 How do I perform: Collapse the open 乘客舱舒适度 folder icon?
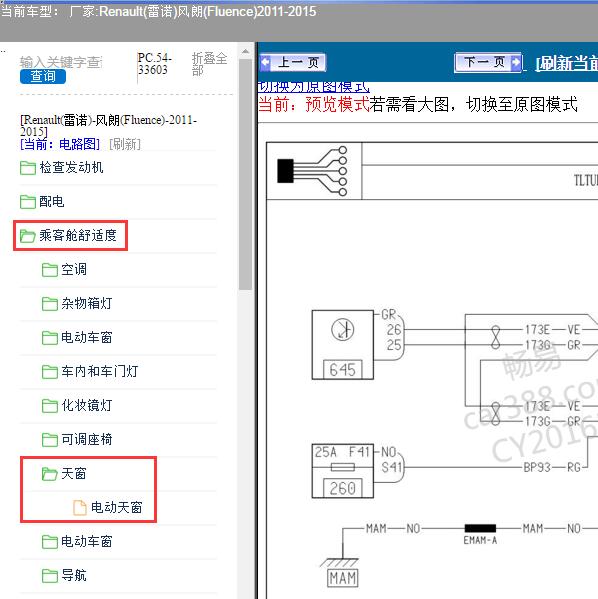tap(28, 236)
